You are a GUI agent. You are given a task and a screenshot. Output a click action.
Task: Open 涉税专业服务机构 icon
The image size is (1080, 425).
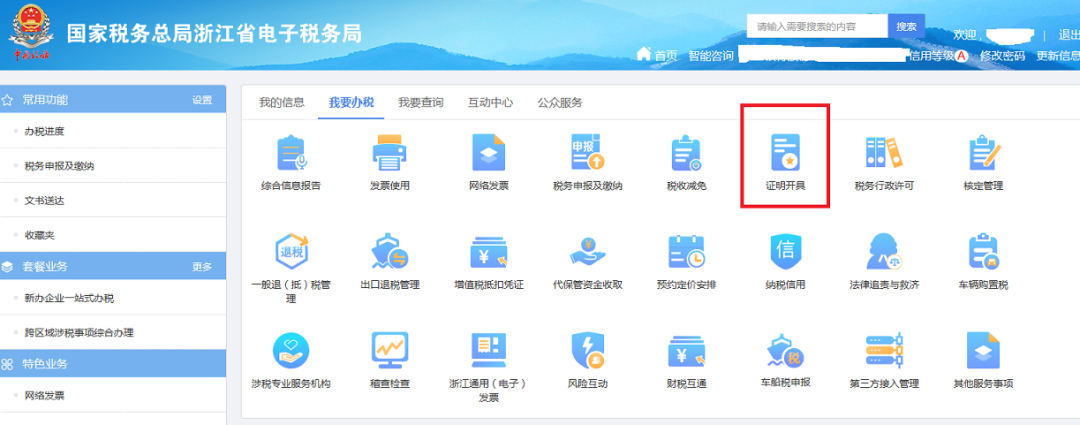[291, 350]
